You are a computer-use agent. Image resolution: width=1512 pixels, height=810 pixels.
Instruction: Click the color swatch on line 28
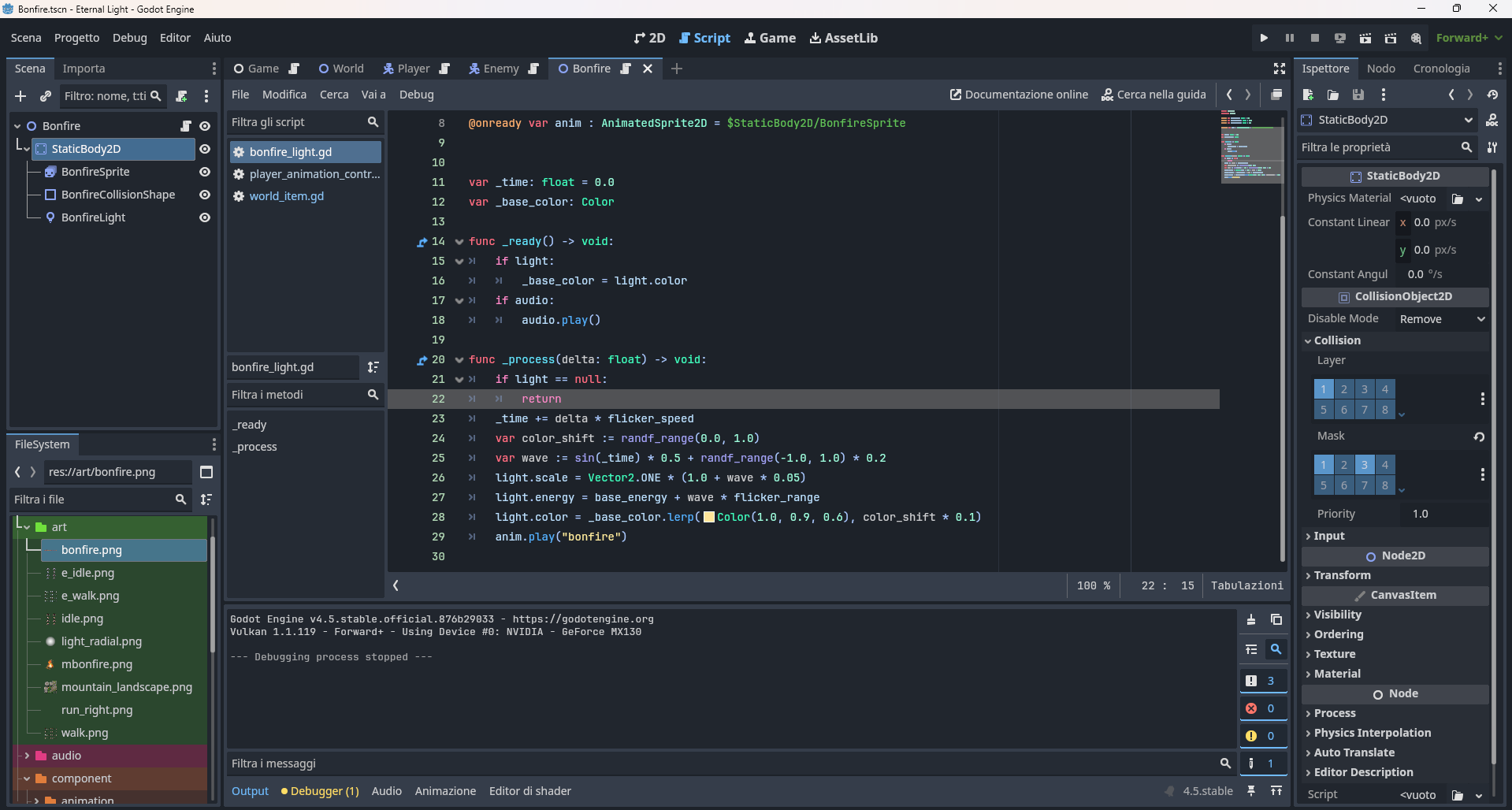click(709, 518)
